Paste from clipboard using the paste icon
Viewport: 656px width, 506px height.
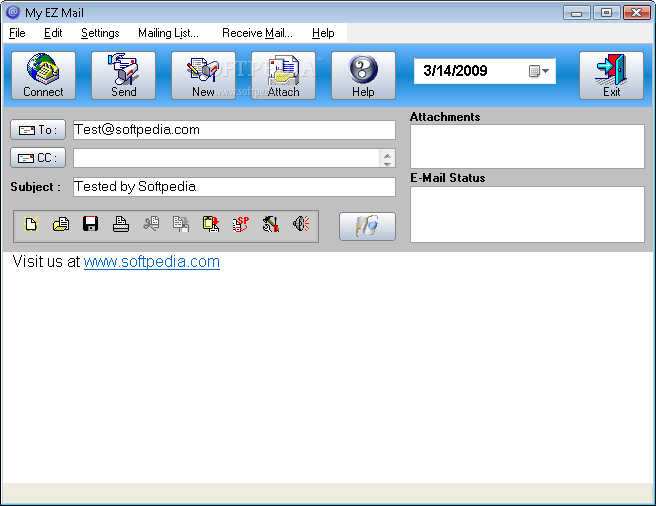click(211, 224)
